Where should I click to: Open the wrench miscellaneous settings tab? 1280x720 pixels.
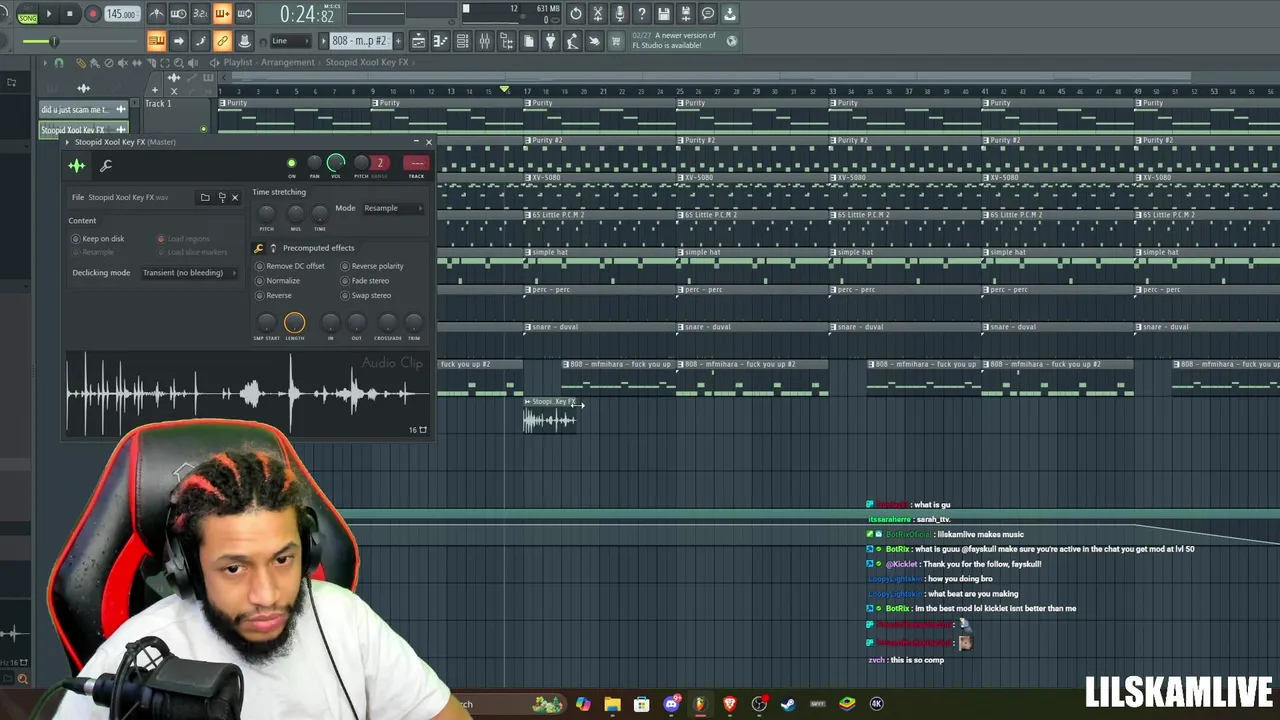coord(106,166)
